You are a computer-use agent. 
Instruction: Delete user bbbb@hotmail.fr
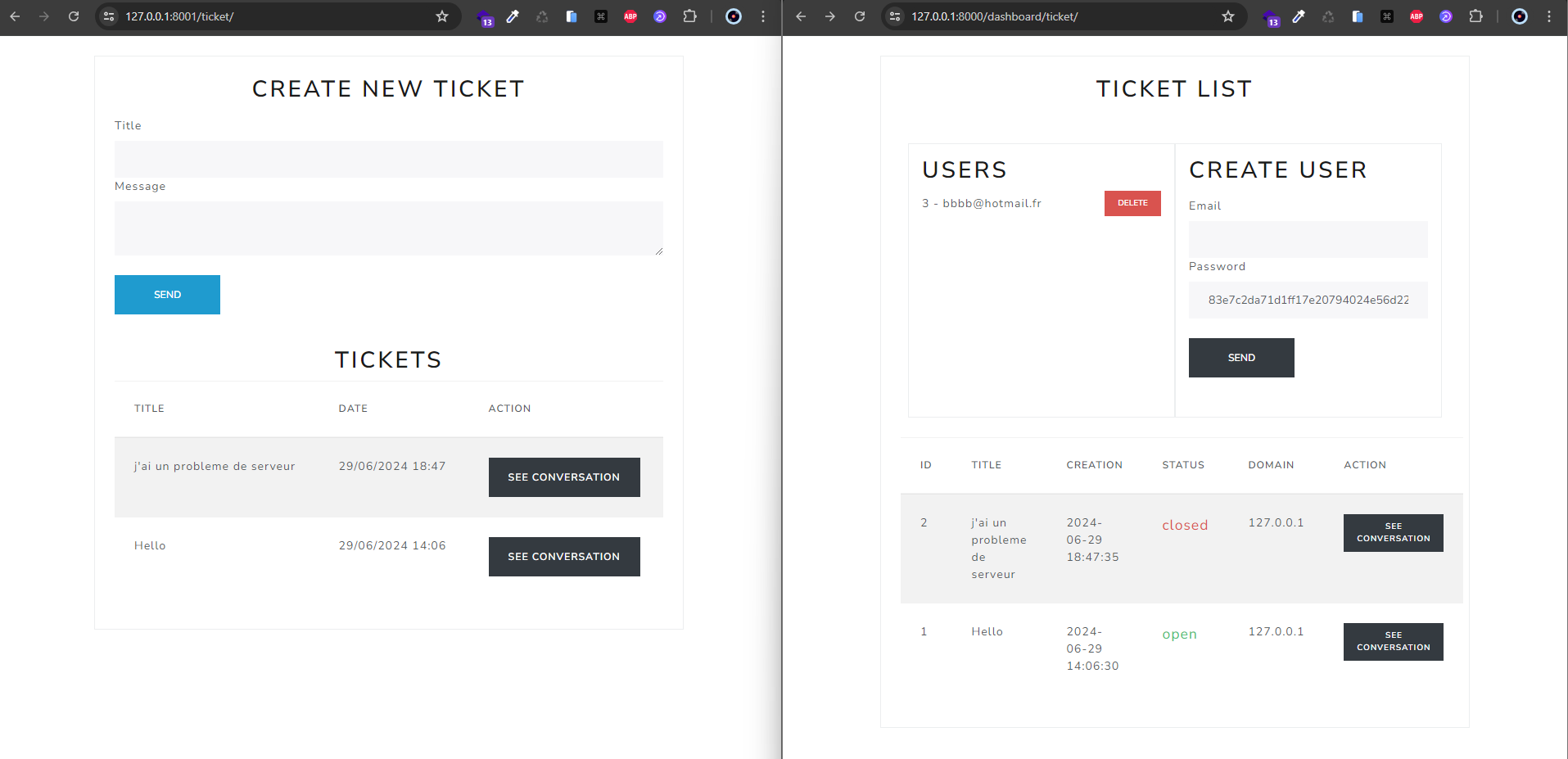click(x=1132, y=203)
